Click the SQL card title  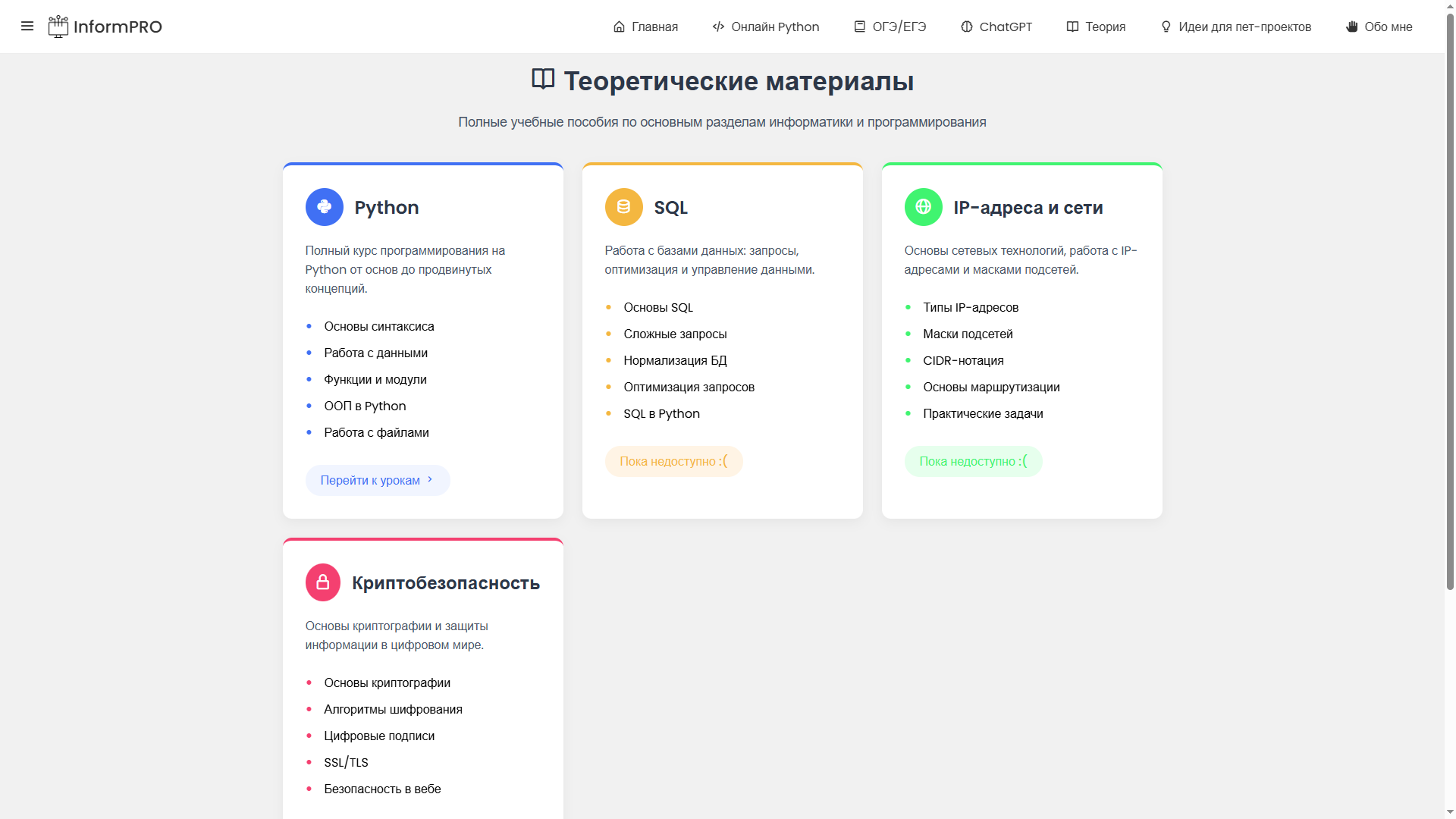(x=671, y=208)
